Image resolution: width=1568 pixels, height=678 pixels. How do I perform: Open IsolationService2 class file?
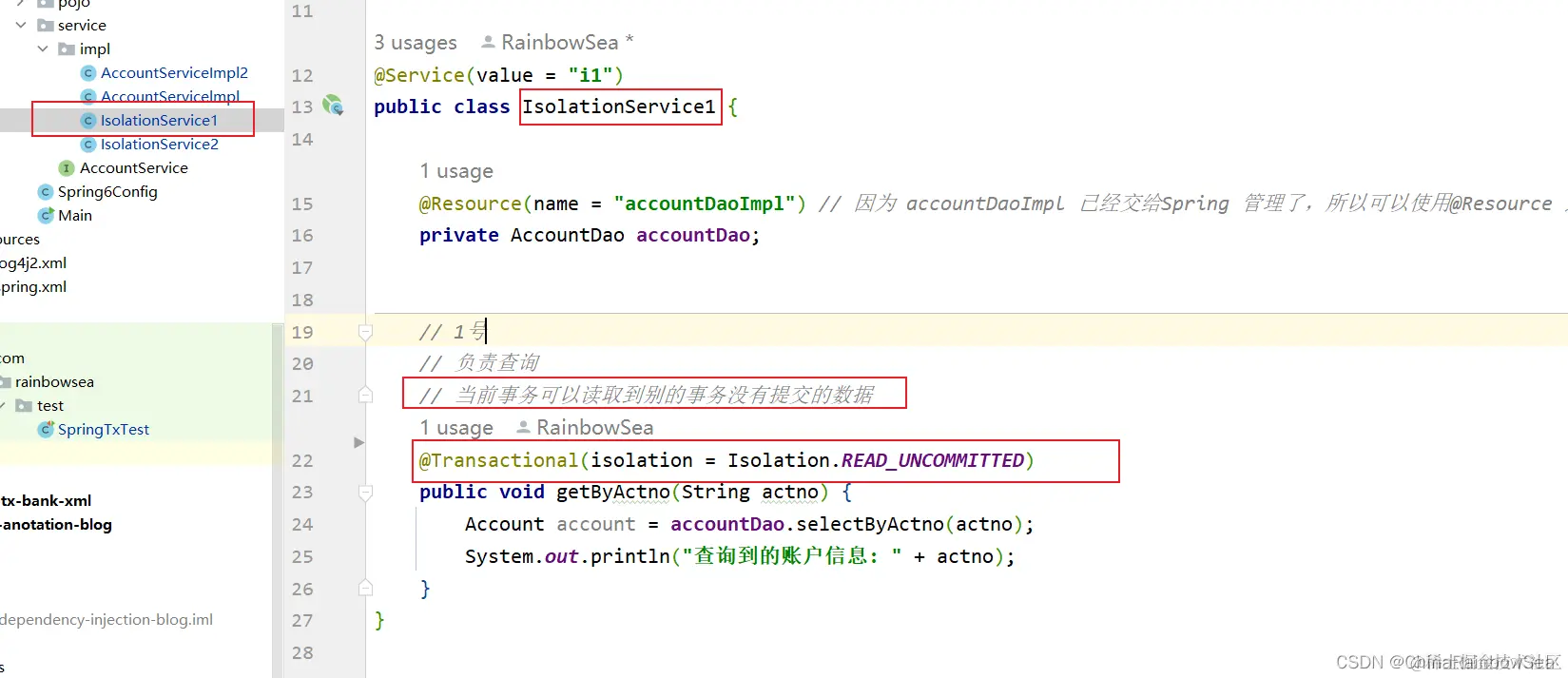[x=160, y=144]
